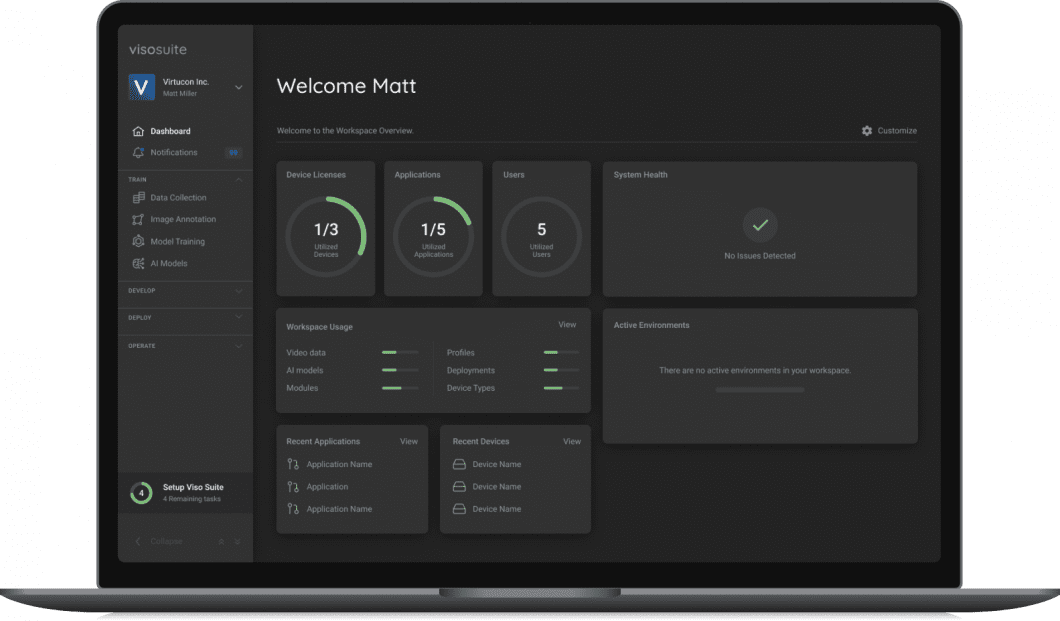Click the AI Models icon
The image size is (1060, 621).
138,264
